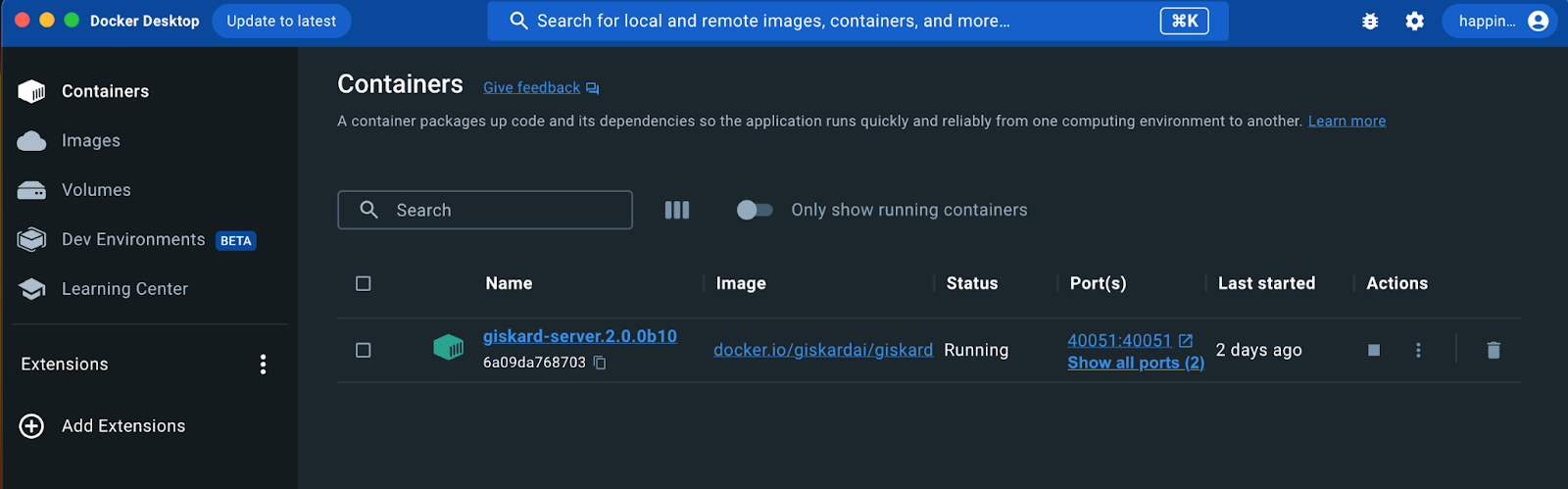This screenshot has height=489, width=1568.
Task: Click the bug troubleshoot icon
Action: 1370,21
